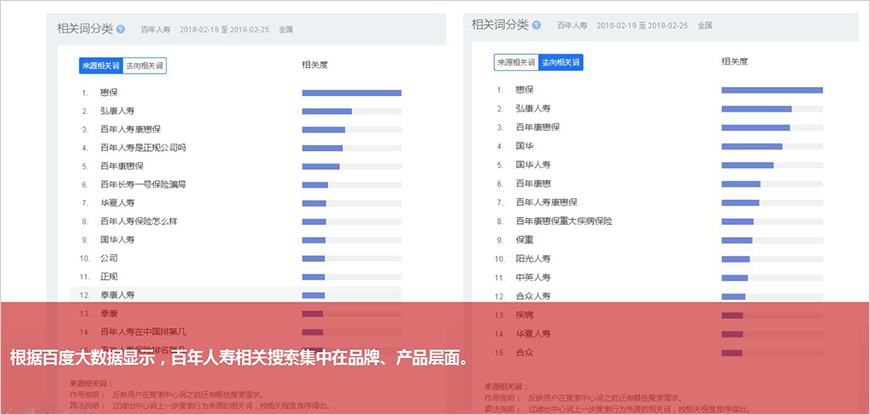870x415 pixels.
Task: Open keyword 百年人寿保险怎么样
Action: (x=139, y=221)
